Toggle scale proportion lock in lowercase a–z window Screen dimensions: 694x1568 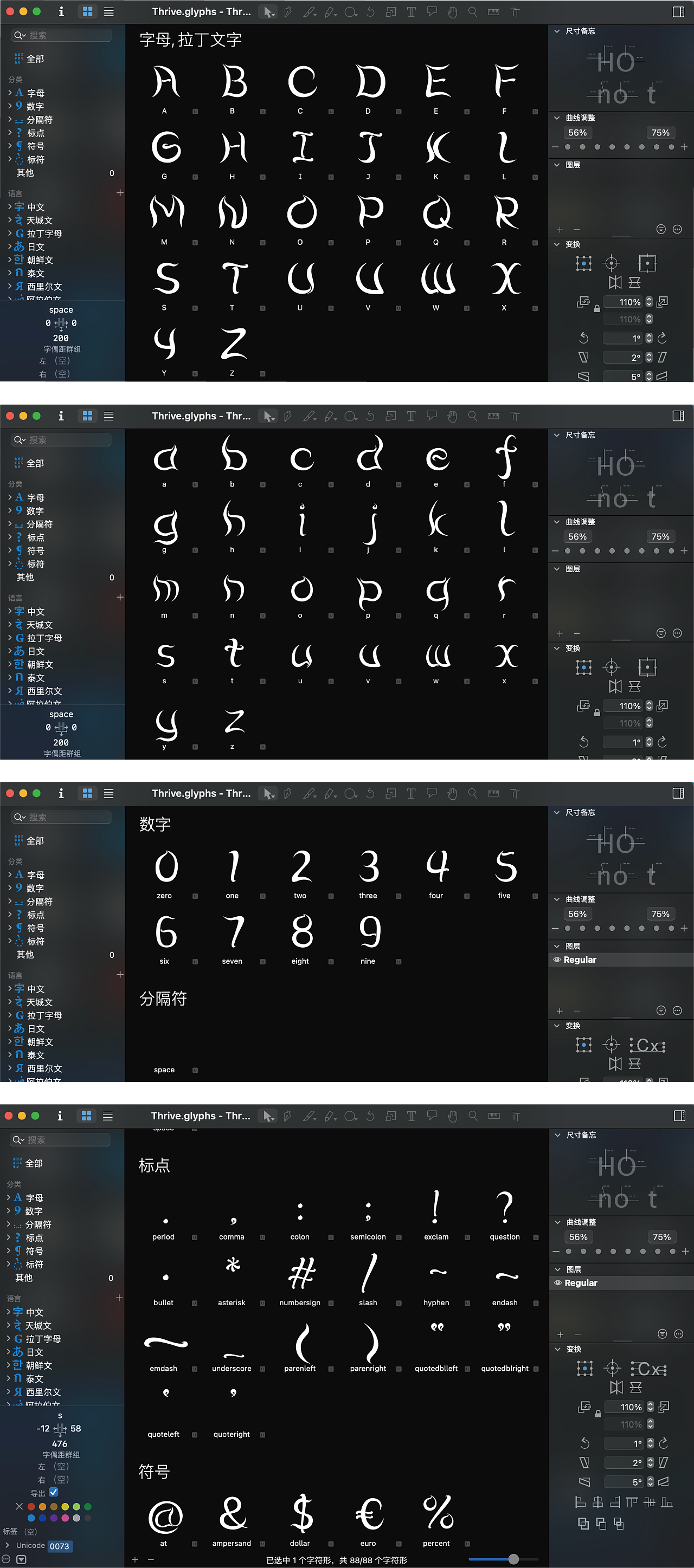click(597, 713)
